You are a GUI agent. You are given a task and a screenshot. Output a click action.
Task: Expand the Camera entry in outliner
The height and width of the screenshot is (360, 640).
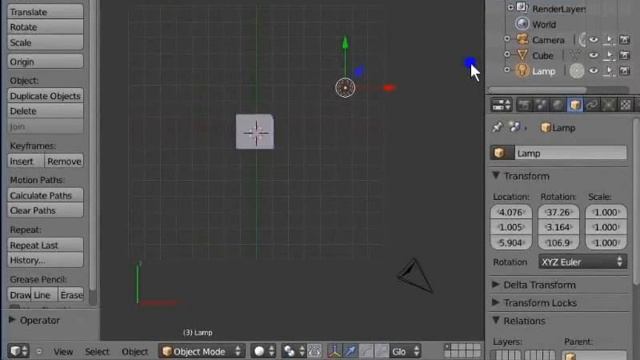(x=507, y=39)
